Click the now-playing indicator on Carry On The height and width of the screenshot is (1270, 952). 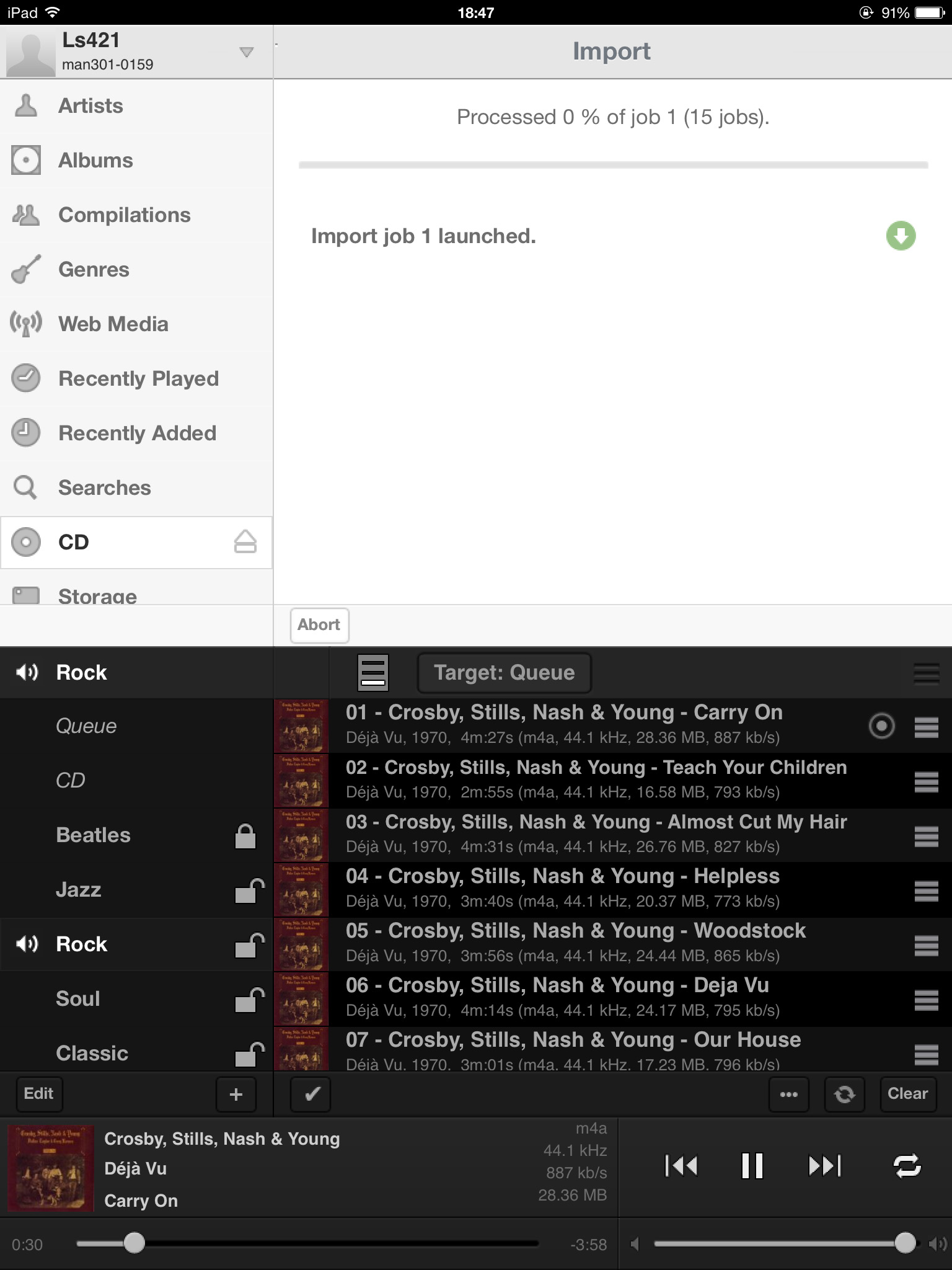tap(882, 726)
